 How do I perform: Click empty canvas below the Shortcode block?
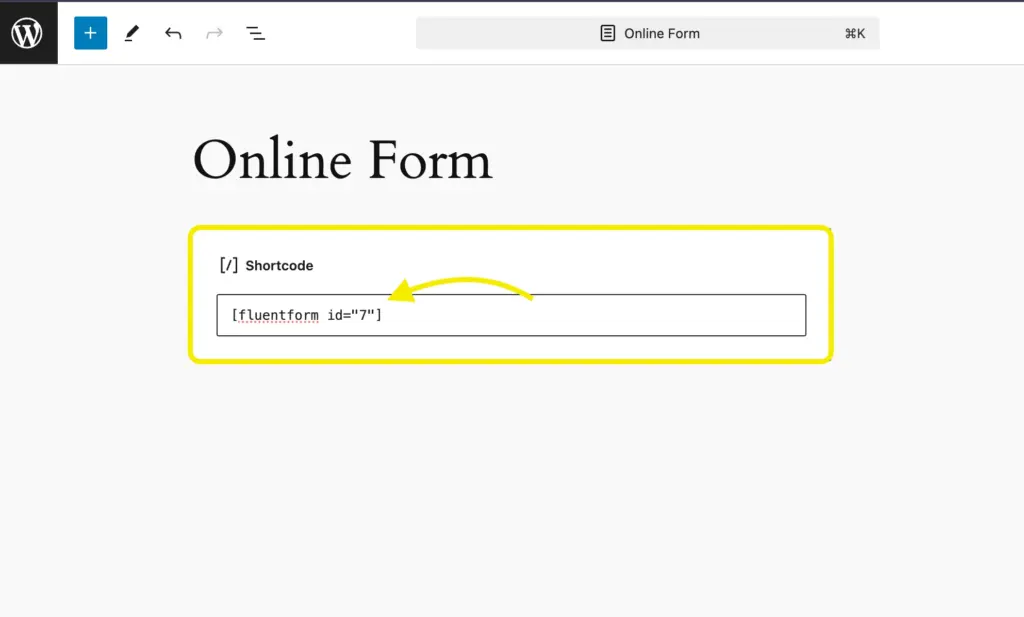point(510,480)
